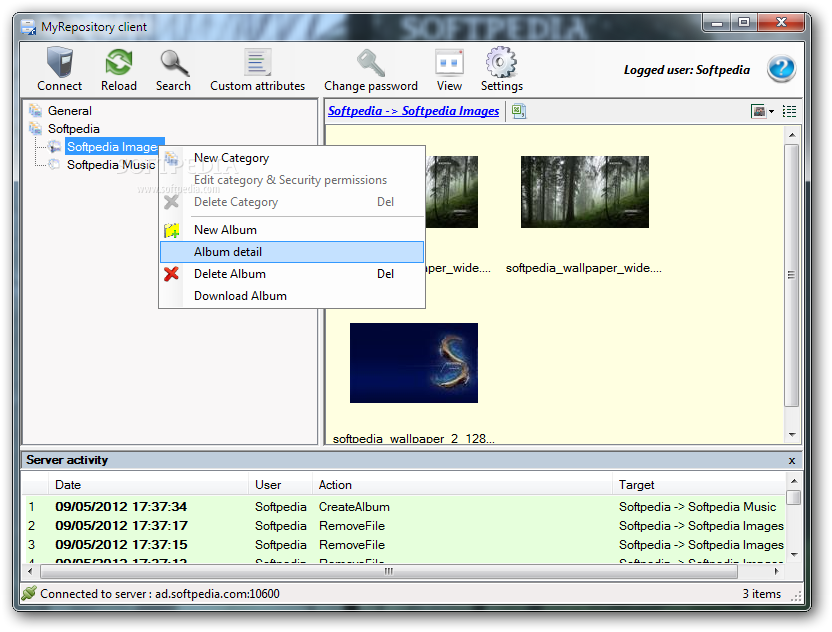This screenshot has height=632, width=832.
Task: Click the Logged user: Softpedia label
Action: click(x=687, y=70)
